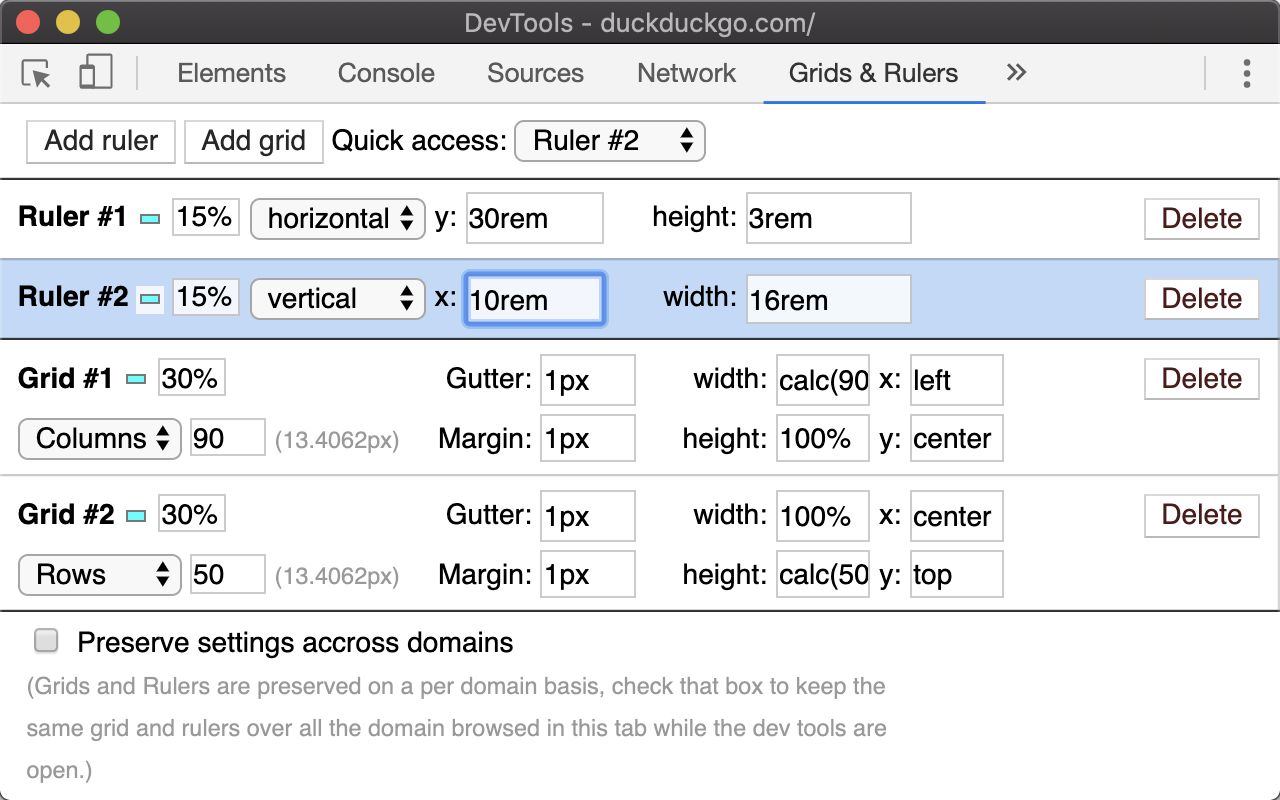
Task: Click the Add grid button
Action: pos(253,141)
